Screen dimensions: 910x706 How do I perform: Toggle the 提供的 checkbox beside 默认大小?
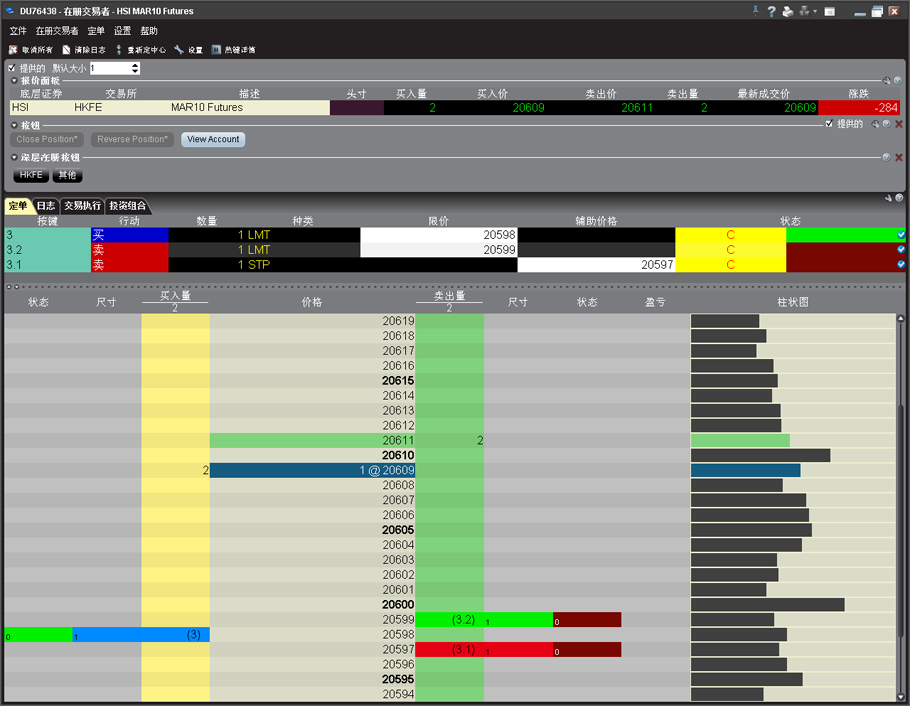click(x=12, y=68)
